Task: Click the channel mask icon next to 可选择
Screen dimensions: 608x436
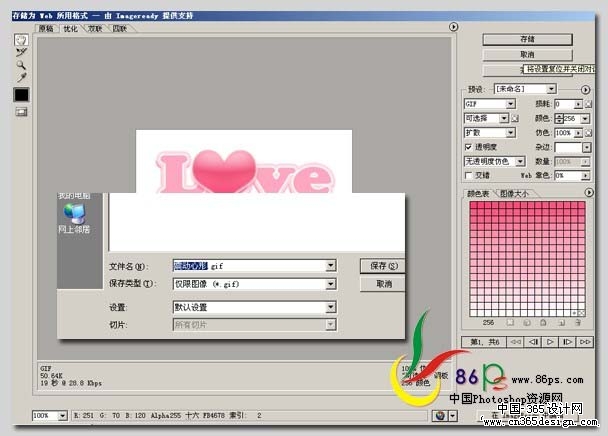Action: 515,118
